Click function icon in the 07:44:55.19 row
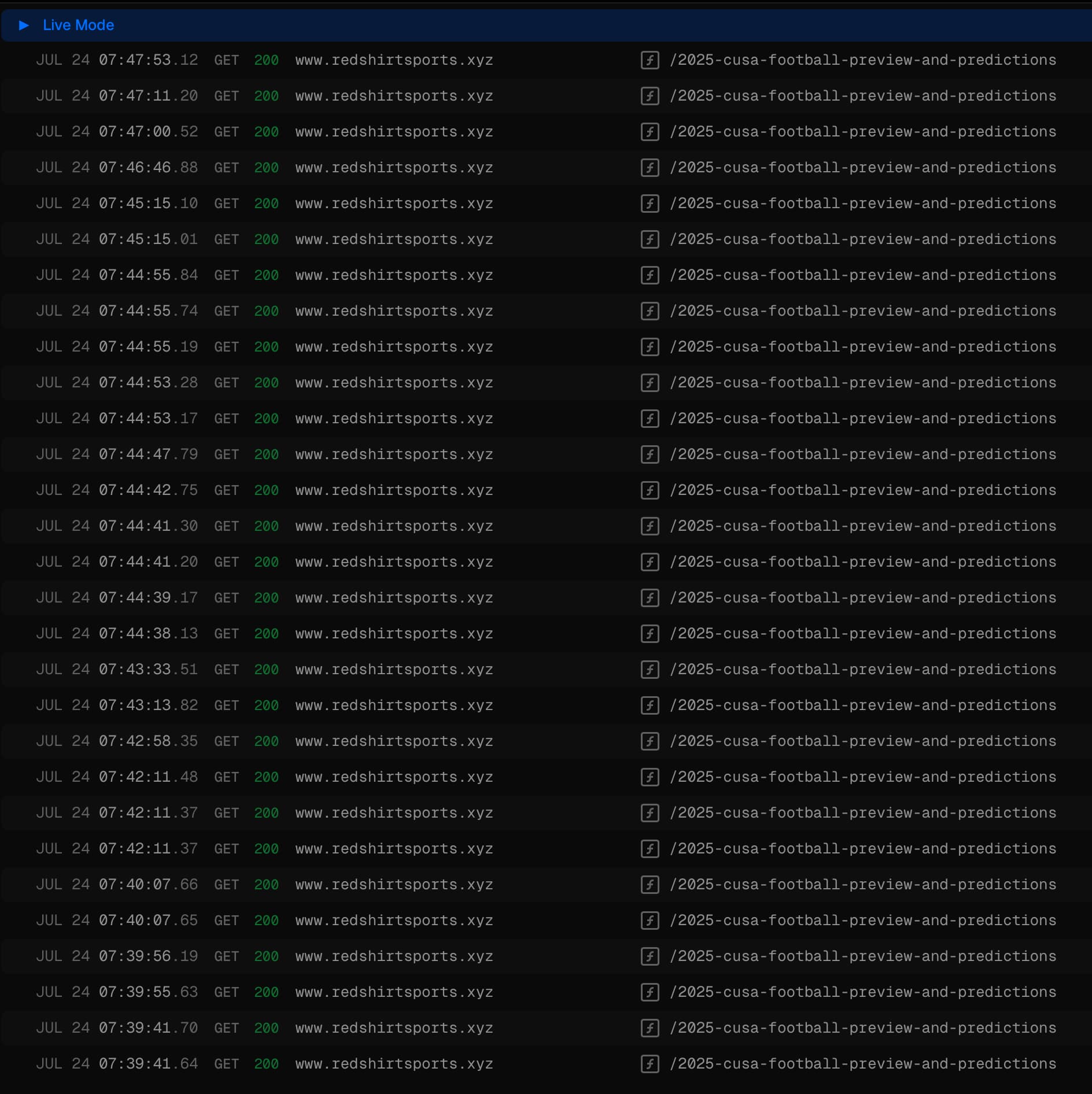 pos(650,347)
